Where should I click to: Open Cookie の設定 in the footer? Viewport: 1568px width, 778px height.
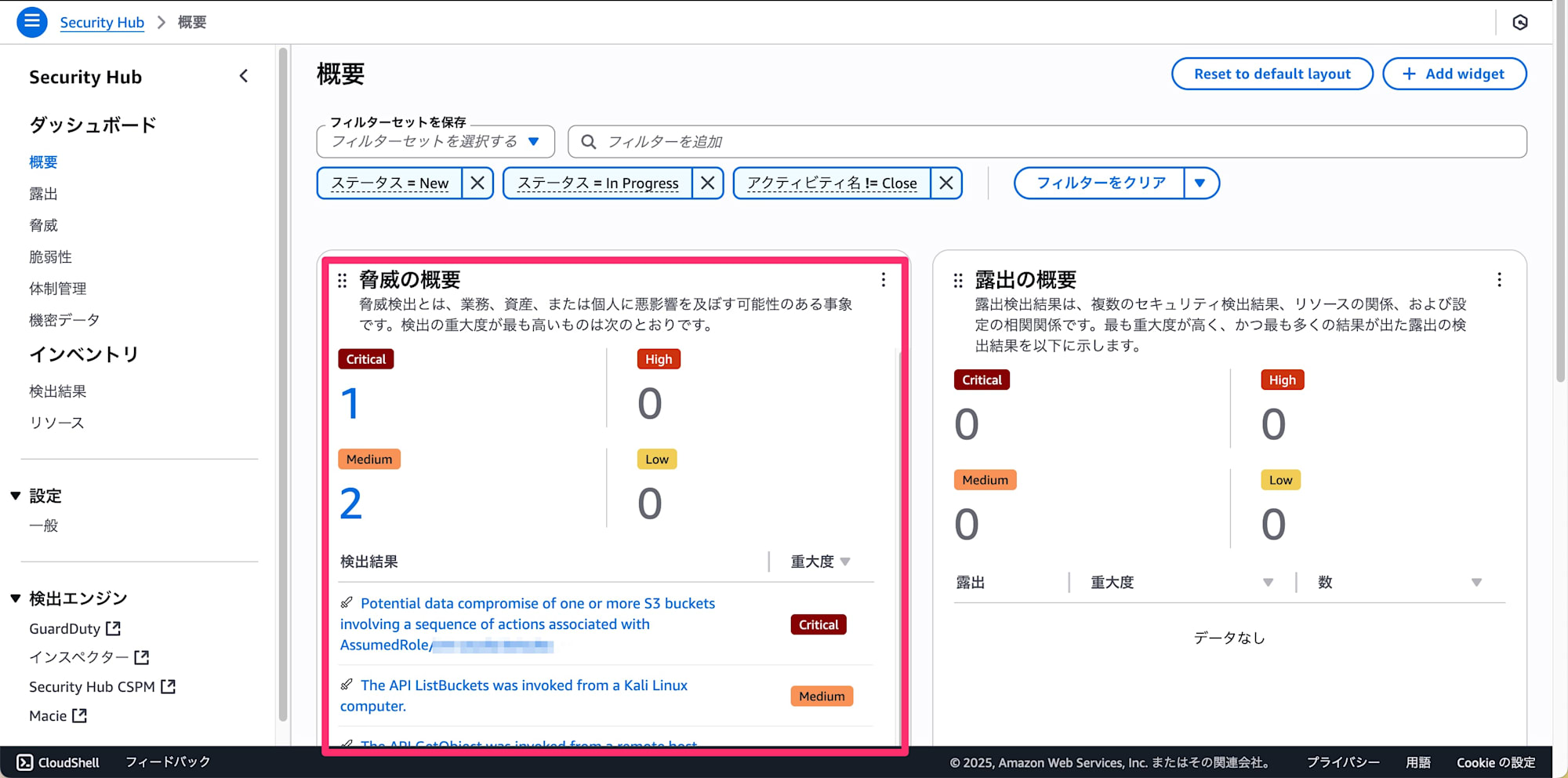point(1496,762)
